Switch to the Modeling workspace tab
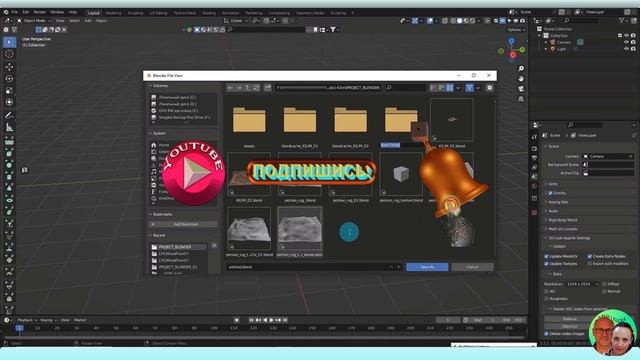The image size is (640, 360). pos(113,13)
